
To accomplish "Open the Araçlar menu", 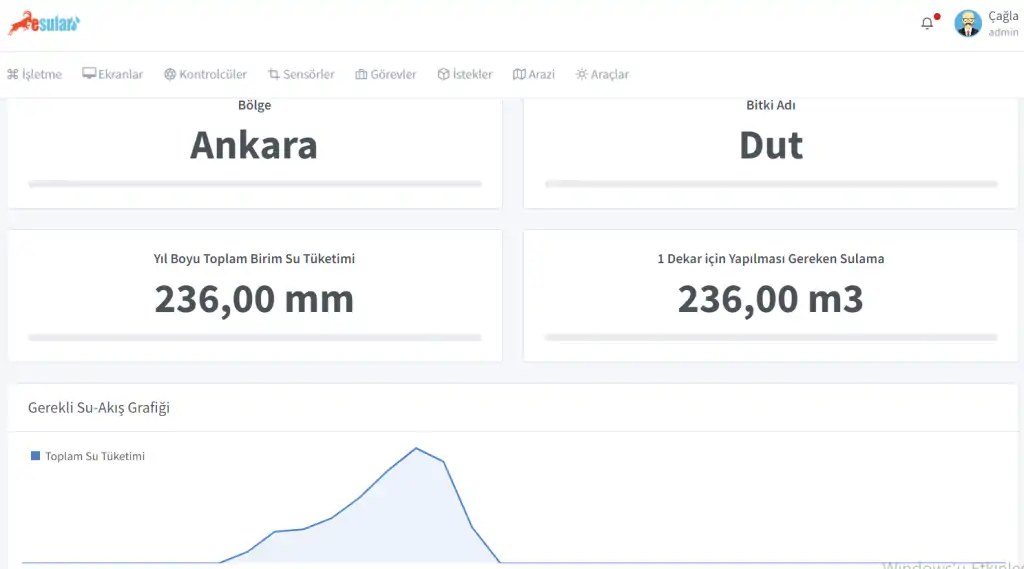I will pos(609,74).
